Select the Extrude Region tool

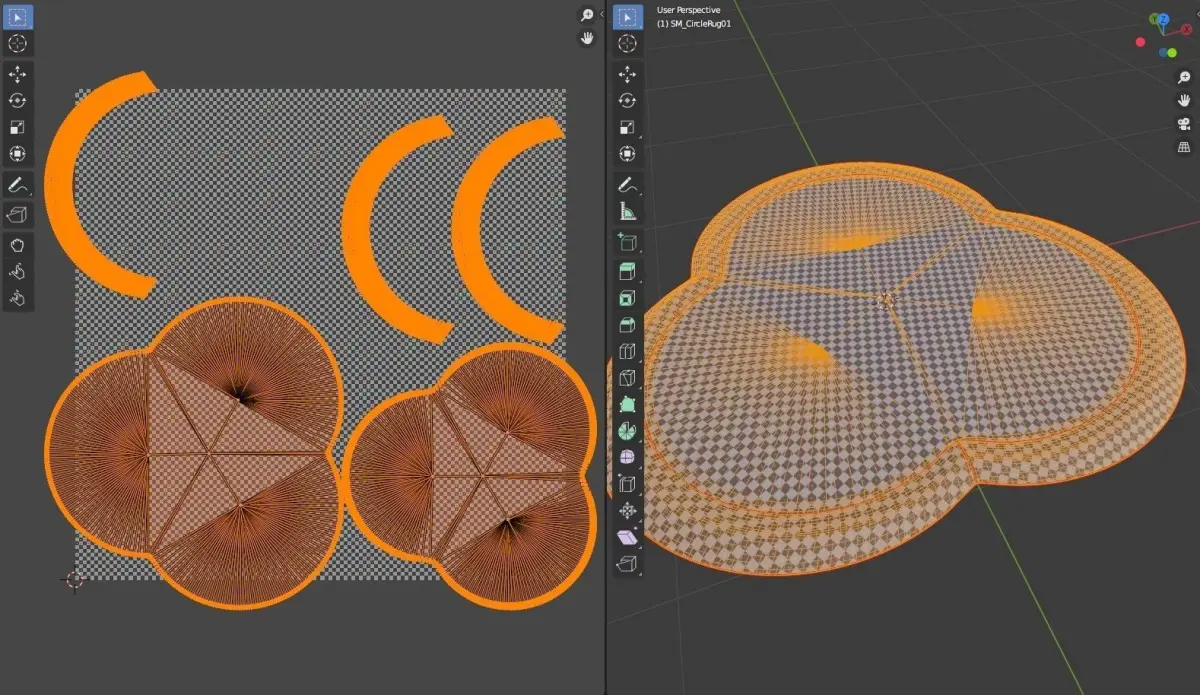(x=627, y=272)
